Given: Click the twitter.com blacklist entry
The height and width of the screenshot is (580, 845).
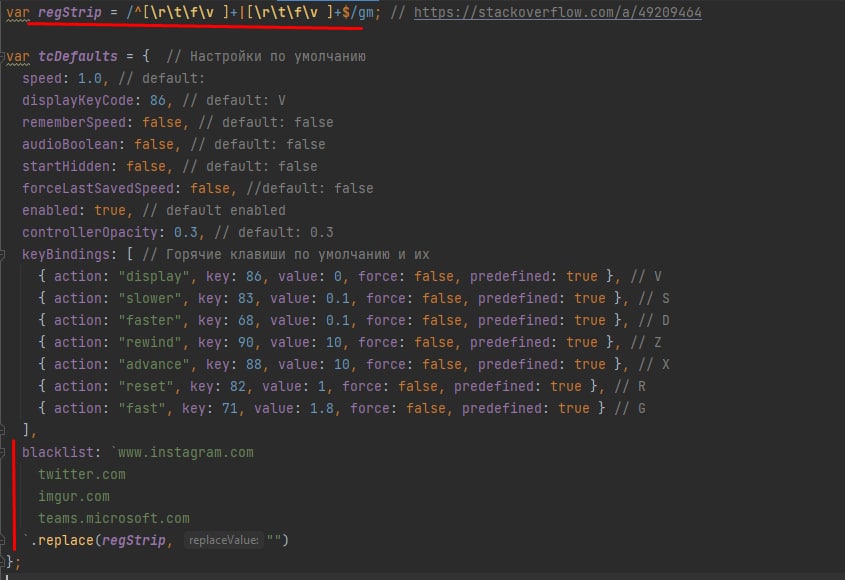Looking at the screenshot, I should [x=82, y=474].
